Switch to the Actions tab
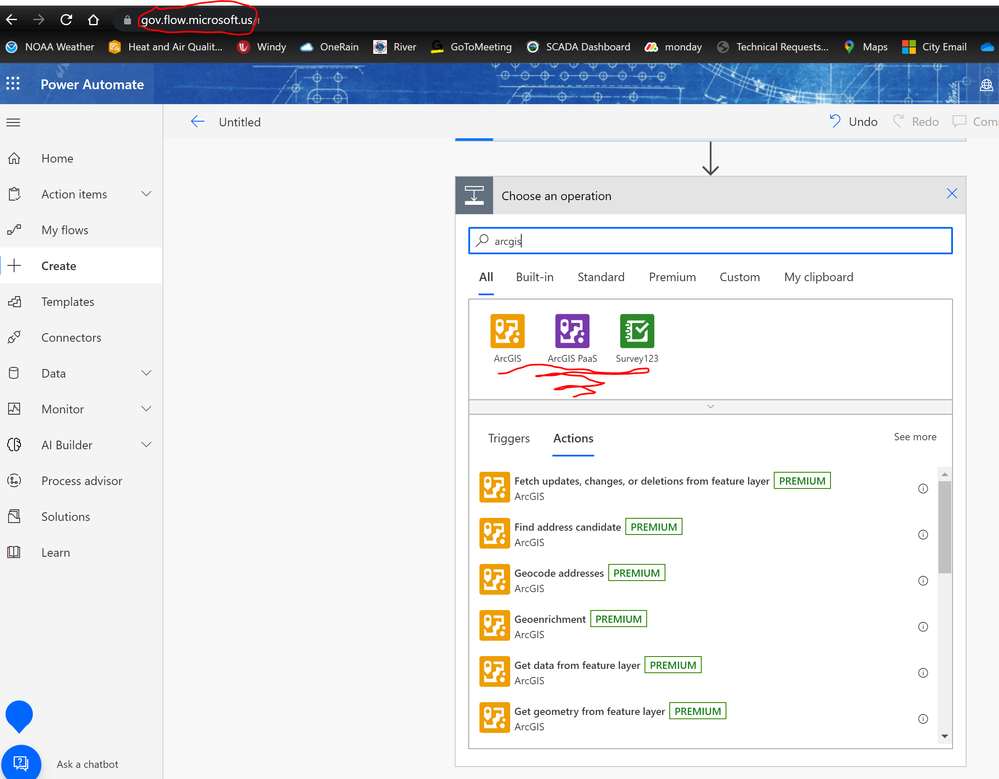Viewport: 999px width, 779px height. coord(573,438)
